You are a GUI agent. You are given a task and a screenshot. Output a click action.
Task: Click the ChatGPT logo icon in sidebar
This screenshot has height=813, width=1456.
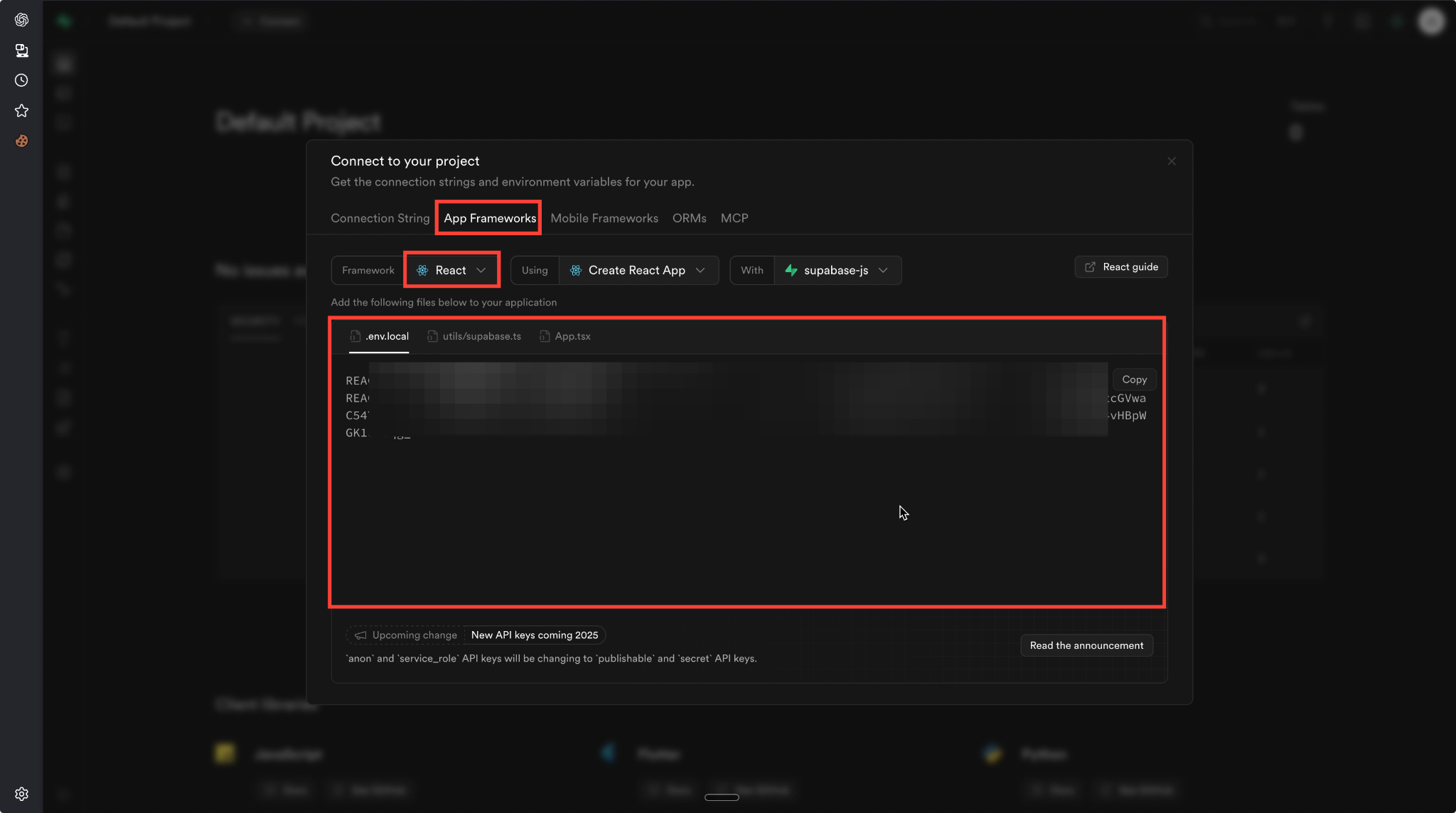(21, 20)
